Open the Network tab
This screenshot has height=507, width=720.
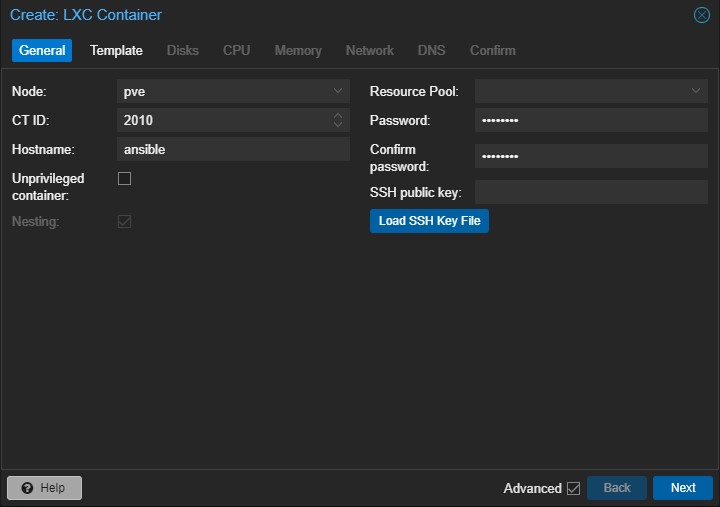[x=370, y=50]
